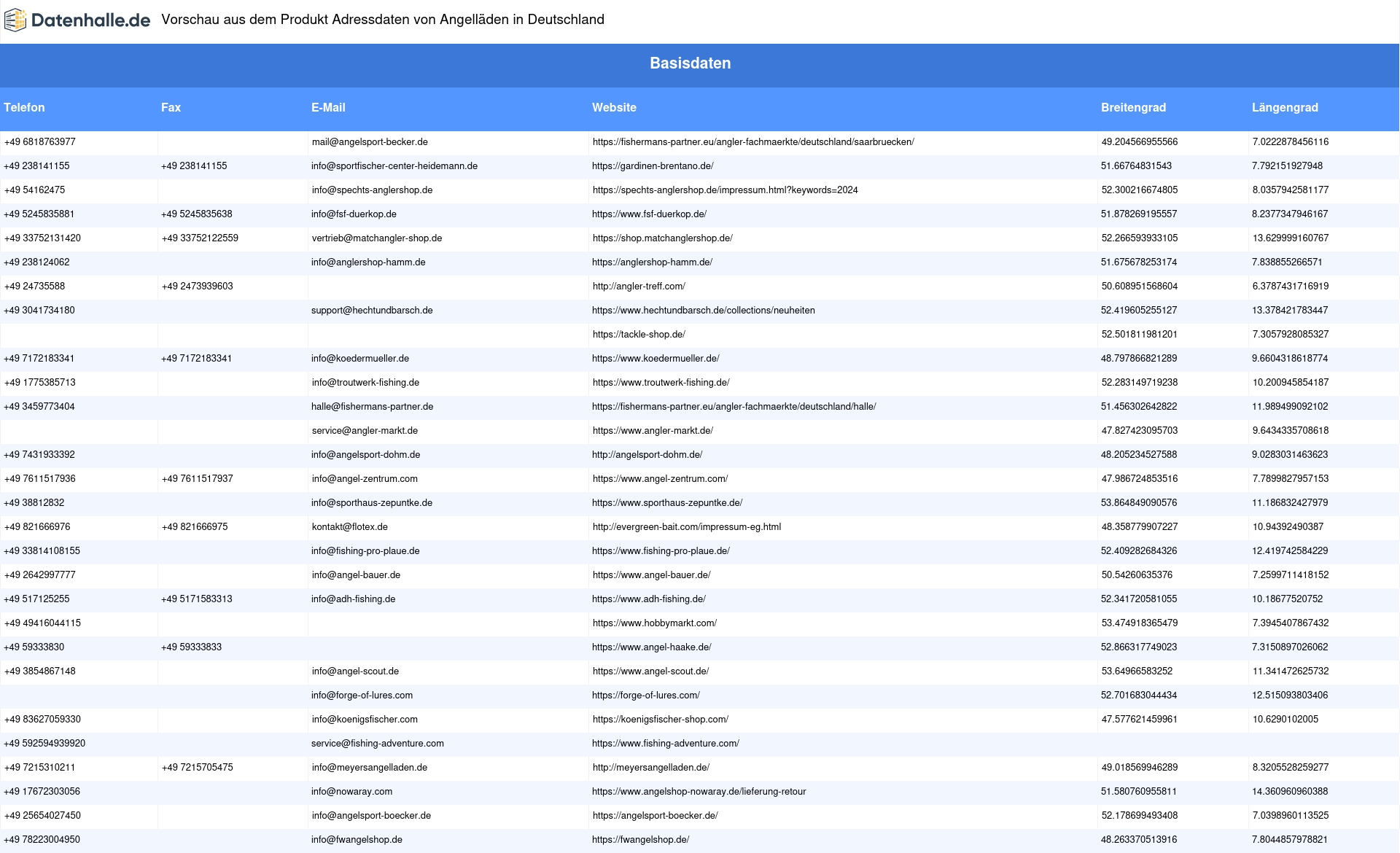Click the E-Mail column header
The height and width of the screenshot is (853, 1400).
tap(328, 107)
